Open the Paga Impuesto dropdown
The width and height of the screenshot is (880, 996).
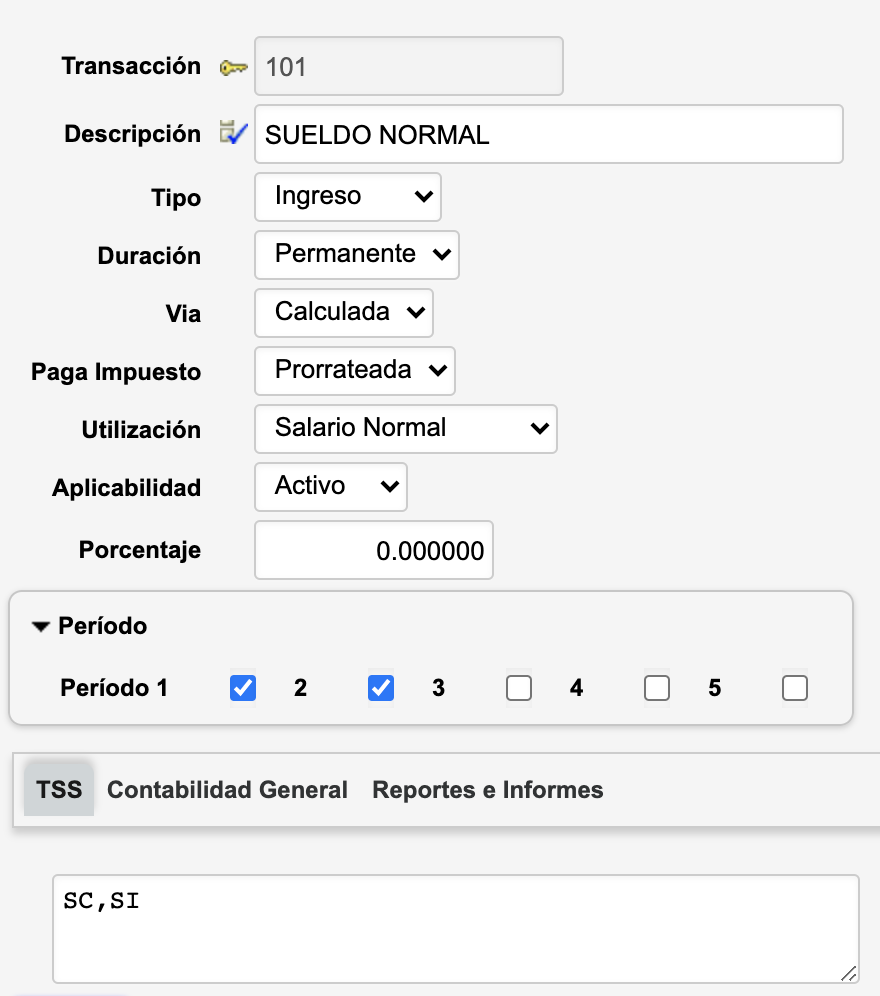[354, 370]
